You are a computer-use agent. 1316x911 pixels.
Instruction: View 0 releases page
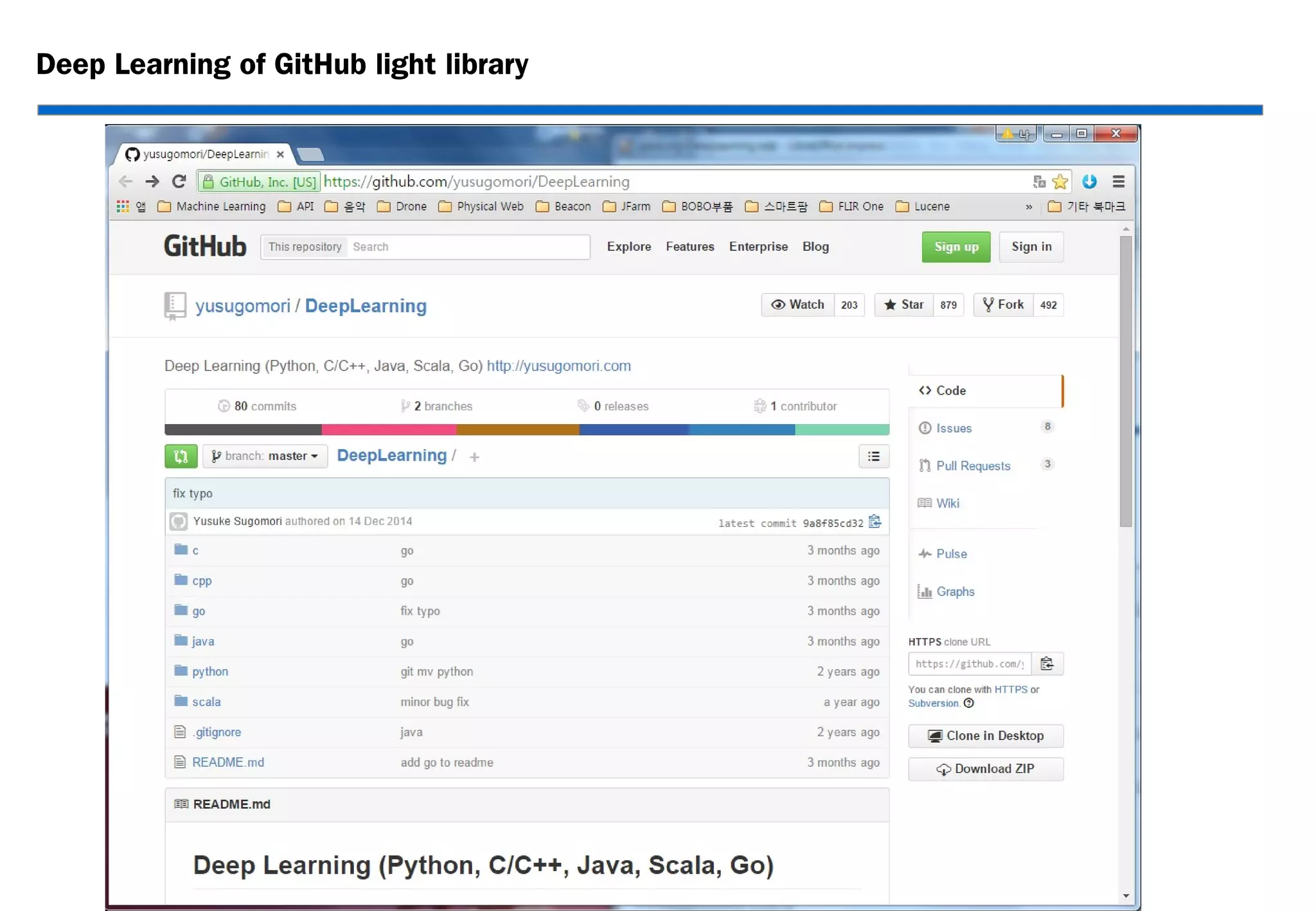click(x=613, y=406)
